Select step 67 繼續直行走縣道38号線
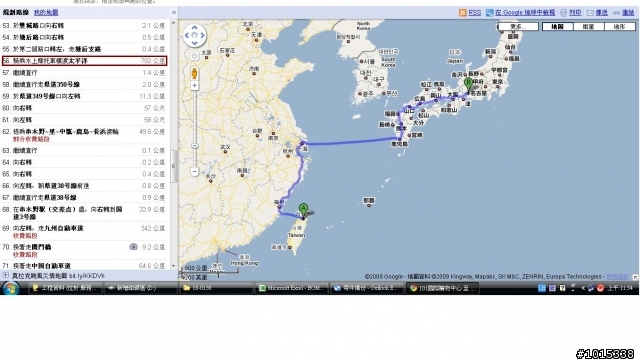The height and width of the screenshot is (362, 640). click(84, 198)
